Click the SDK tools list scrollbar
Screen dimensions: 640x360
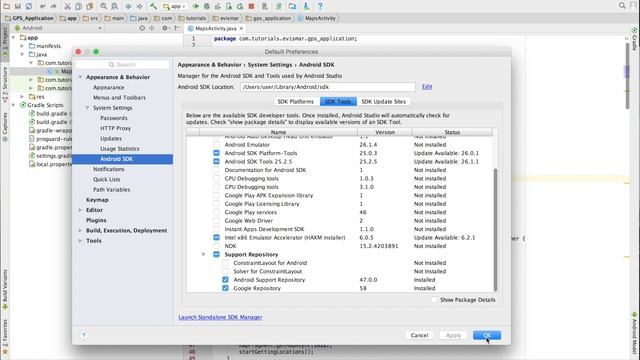click(496, 229)
